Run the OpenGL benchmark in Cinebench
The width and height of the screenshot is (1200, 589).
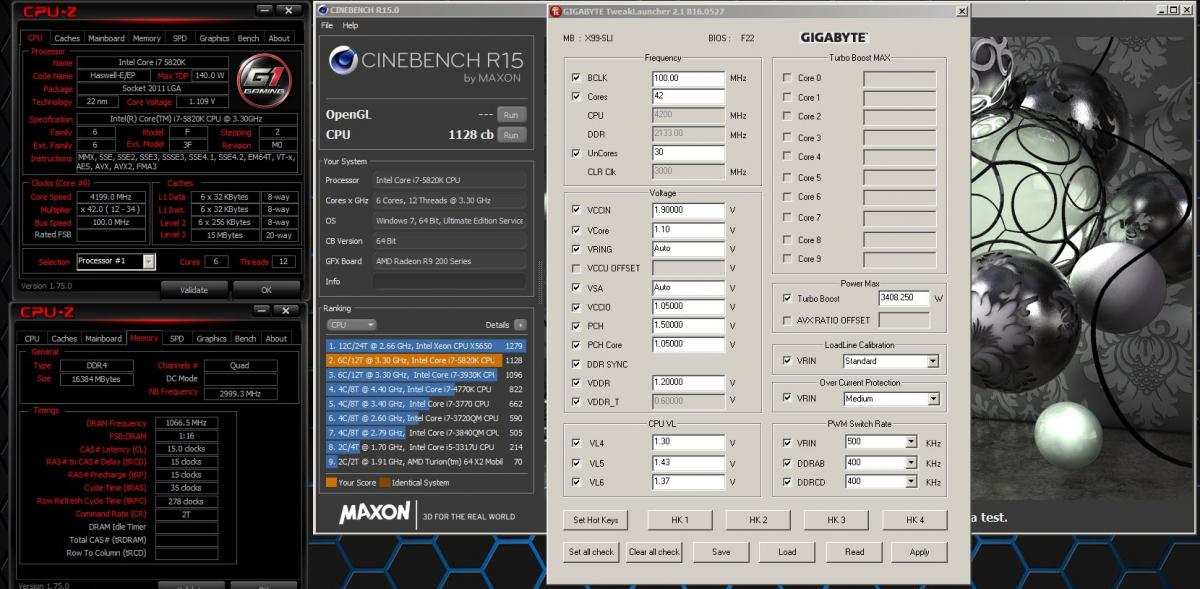(x=510, y=114)
